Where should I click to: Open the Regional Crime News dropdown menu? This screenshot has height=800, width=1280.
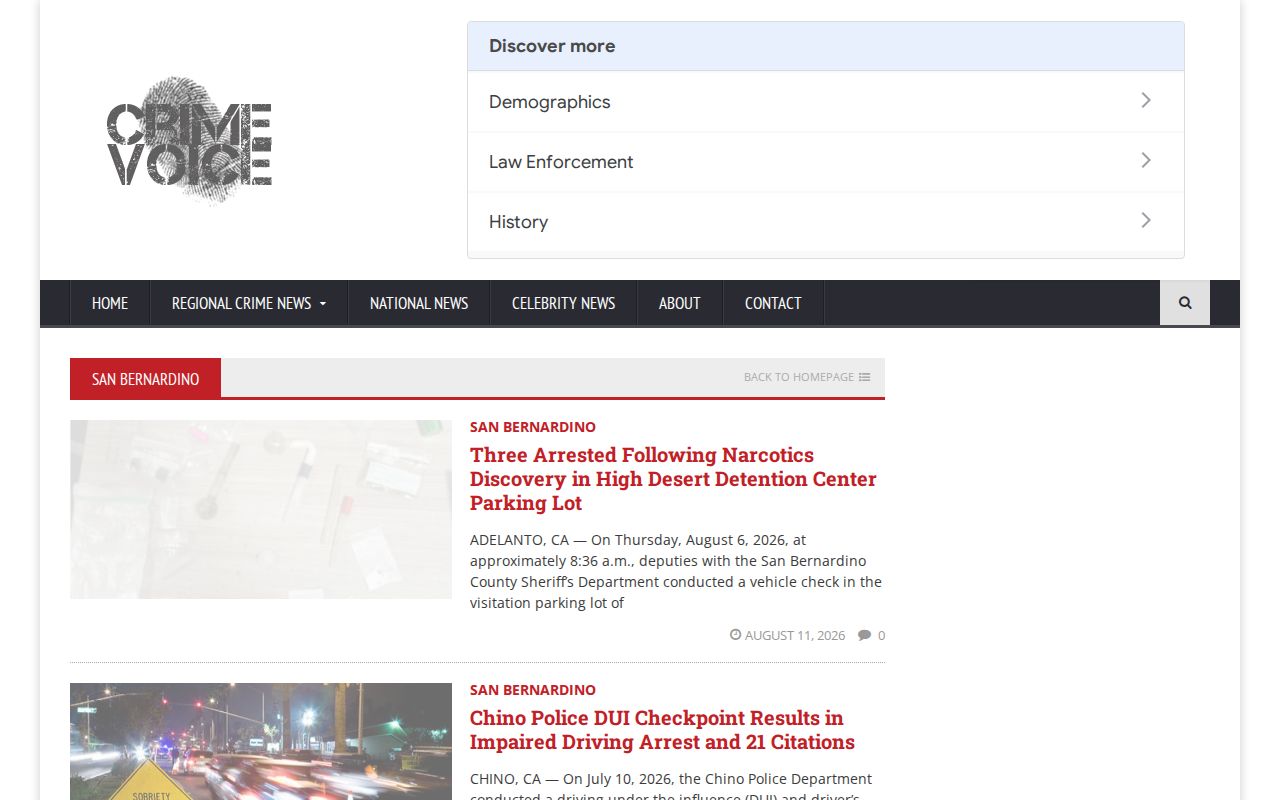pos(249,303)
